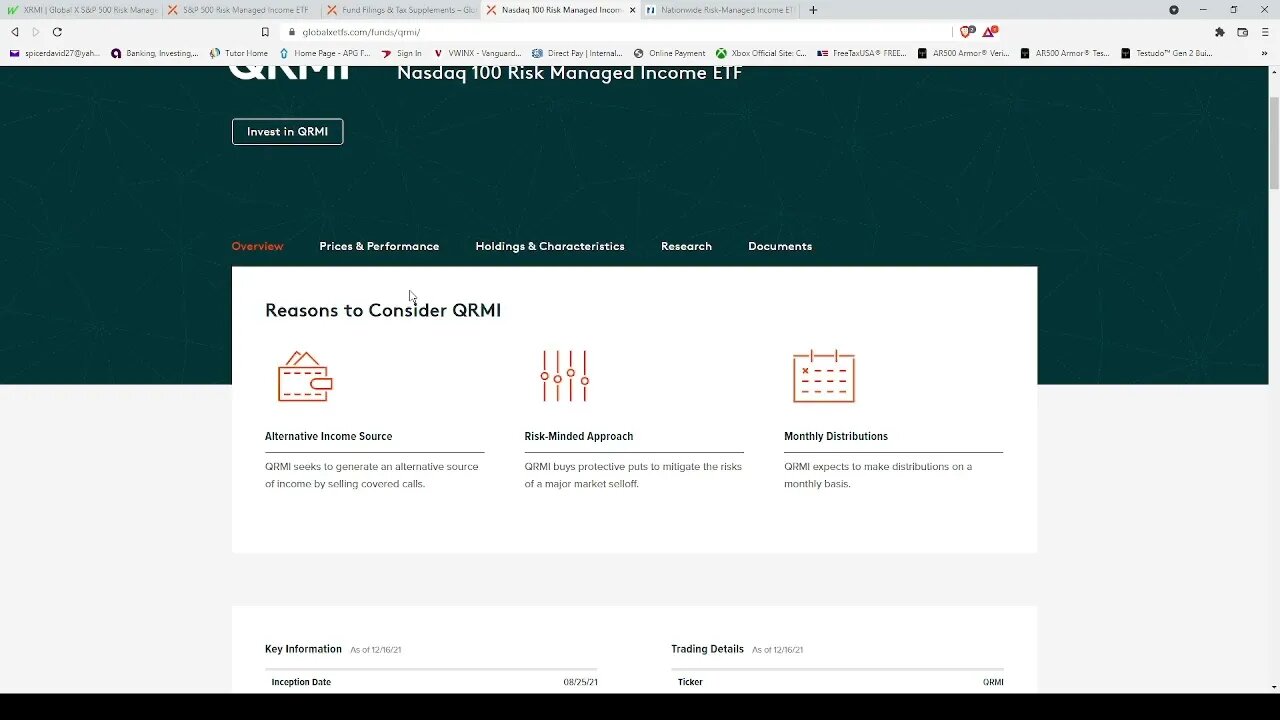
Task: Click the calendar icon above Monthly Distributions
Action: (824, 376)
